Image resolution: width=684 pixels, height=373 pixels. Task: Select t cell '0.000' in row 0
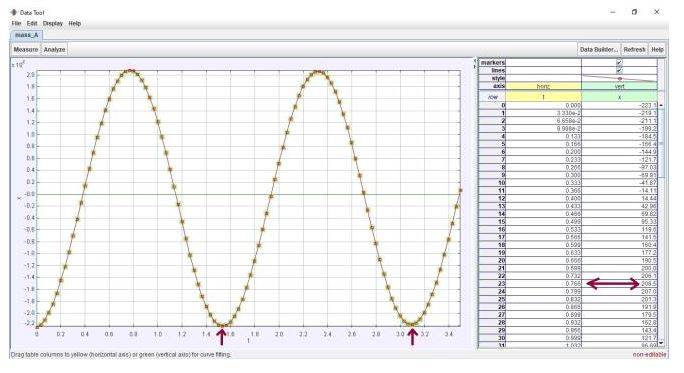pos(543,106)
